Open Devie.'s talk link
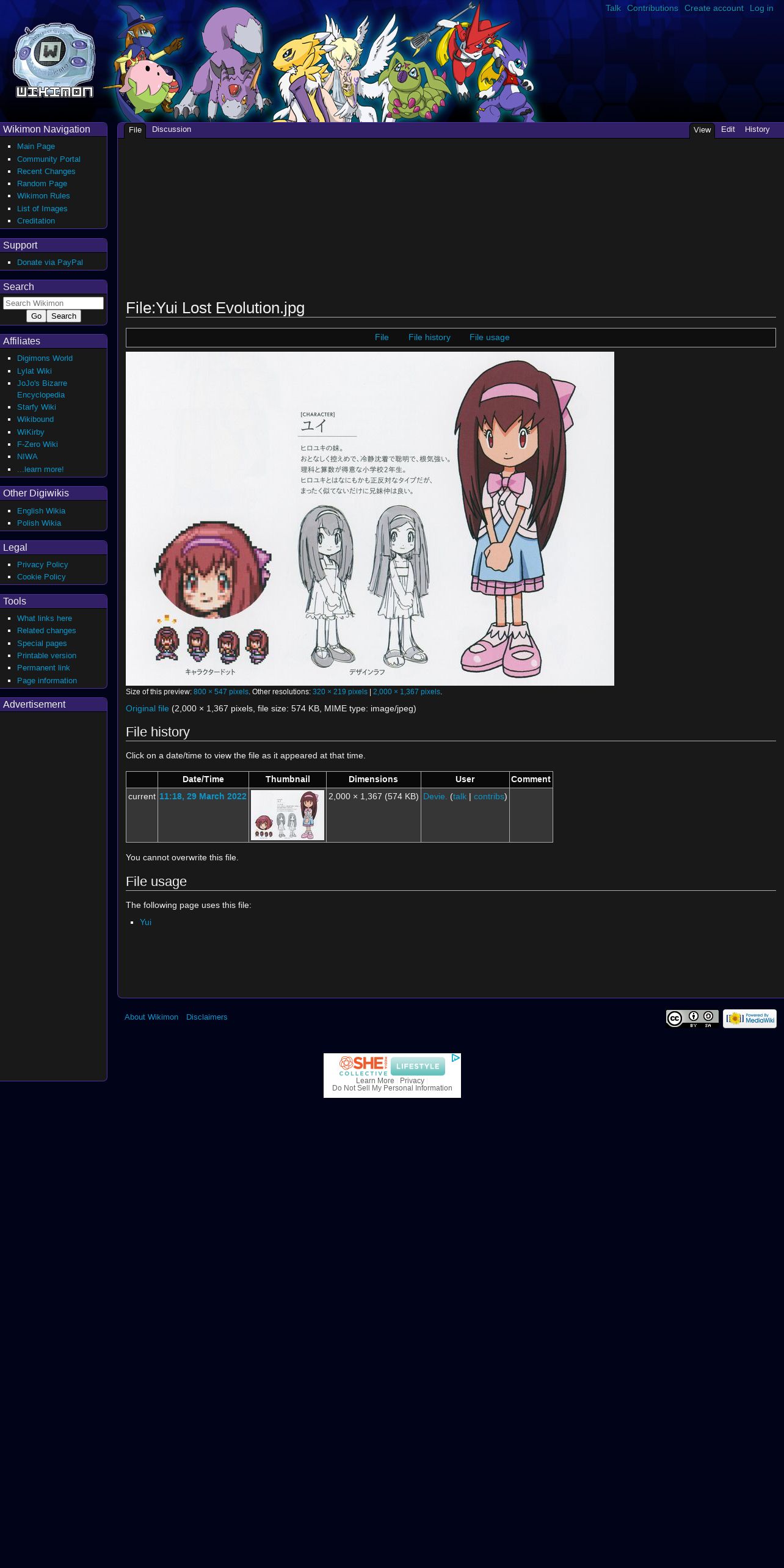This screenshot has height=1568, width=784. (460, 797)
